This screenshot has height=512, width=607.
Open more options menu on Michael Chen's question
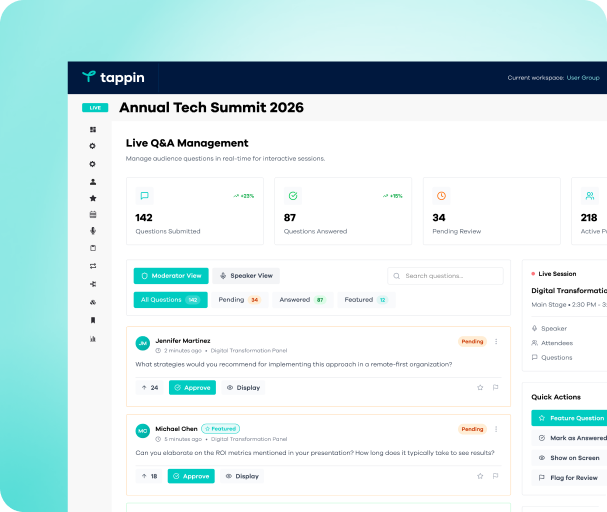point(496,429)
